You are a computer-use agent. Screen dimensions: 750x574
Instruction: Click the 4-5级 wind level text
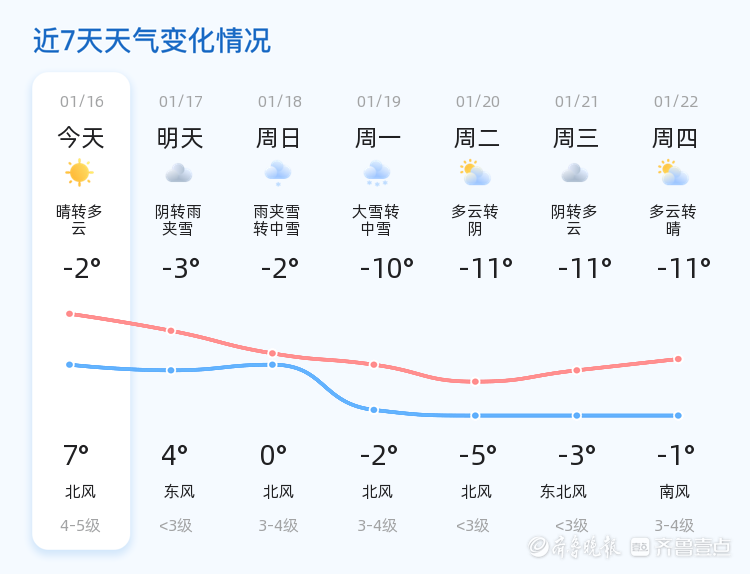tap(80, 525)
